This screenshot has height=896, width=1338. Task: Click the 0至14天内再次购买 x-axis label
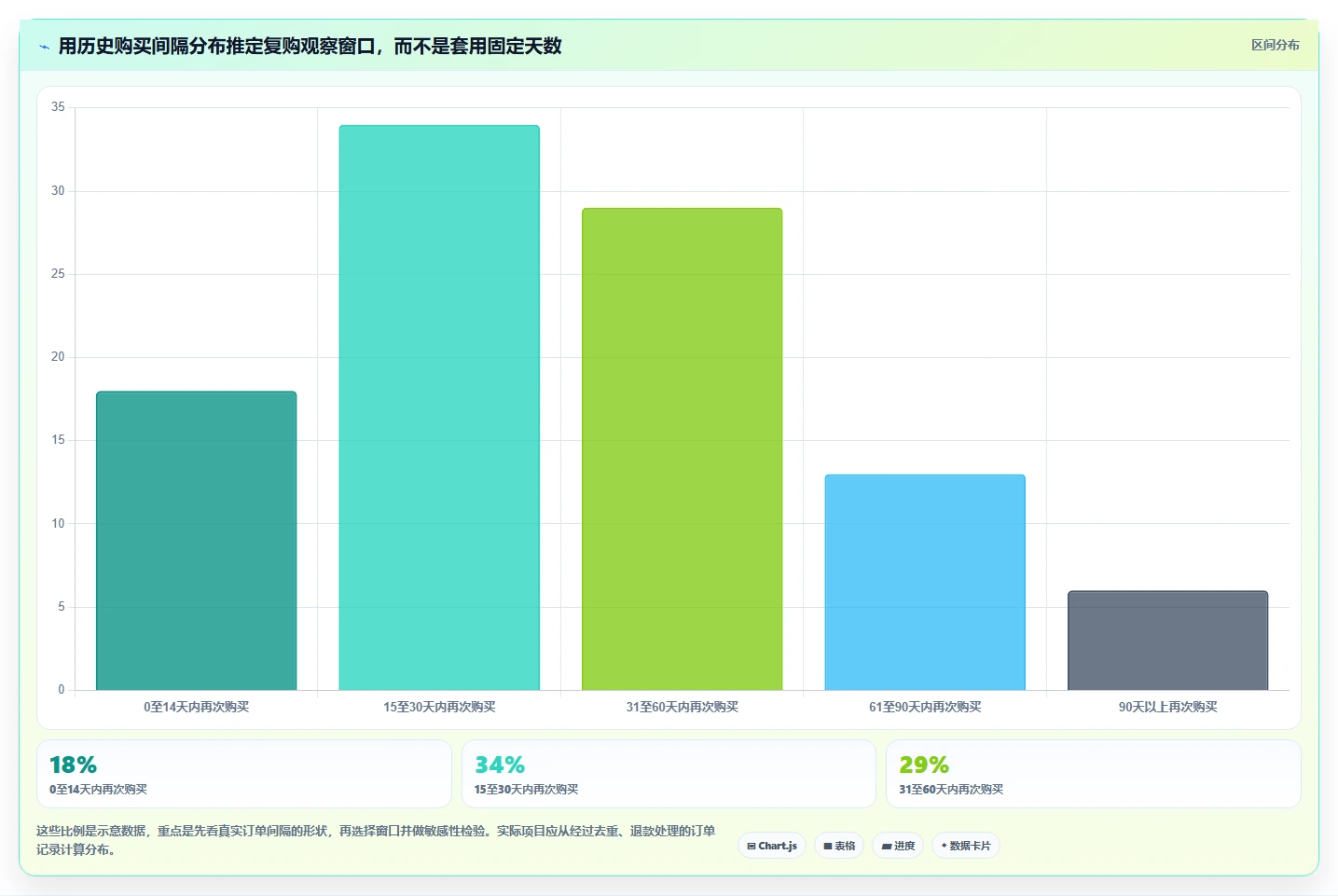[x=197, y=707]
